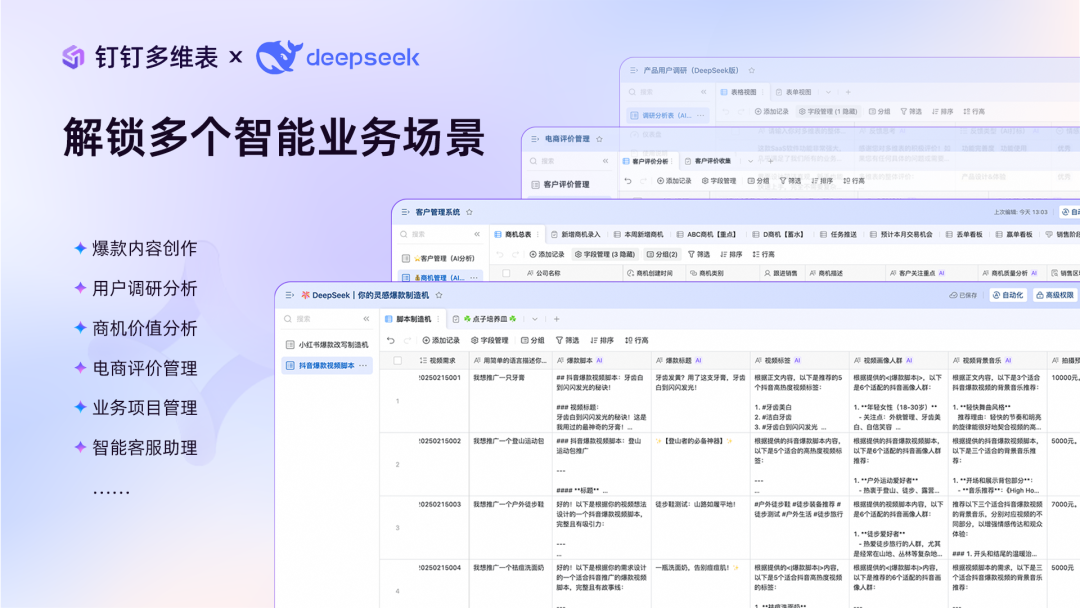Open 自动化 automation via the lightning icon
Viewport: 1080px width, 608px height.
997,295
